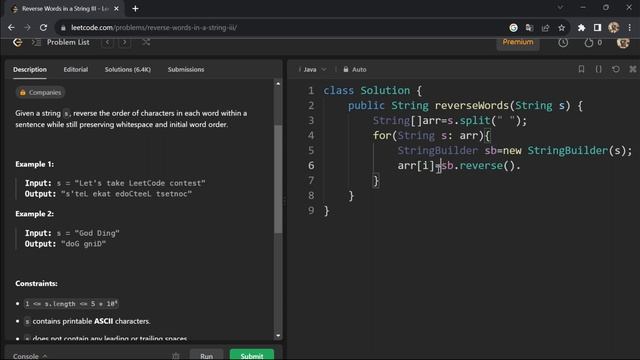Toggle editor fullscreen icon
This screenshot has height=360, width=640.
pos(633,69)
